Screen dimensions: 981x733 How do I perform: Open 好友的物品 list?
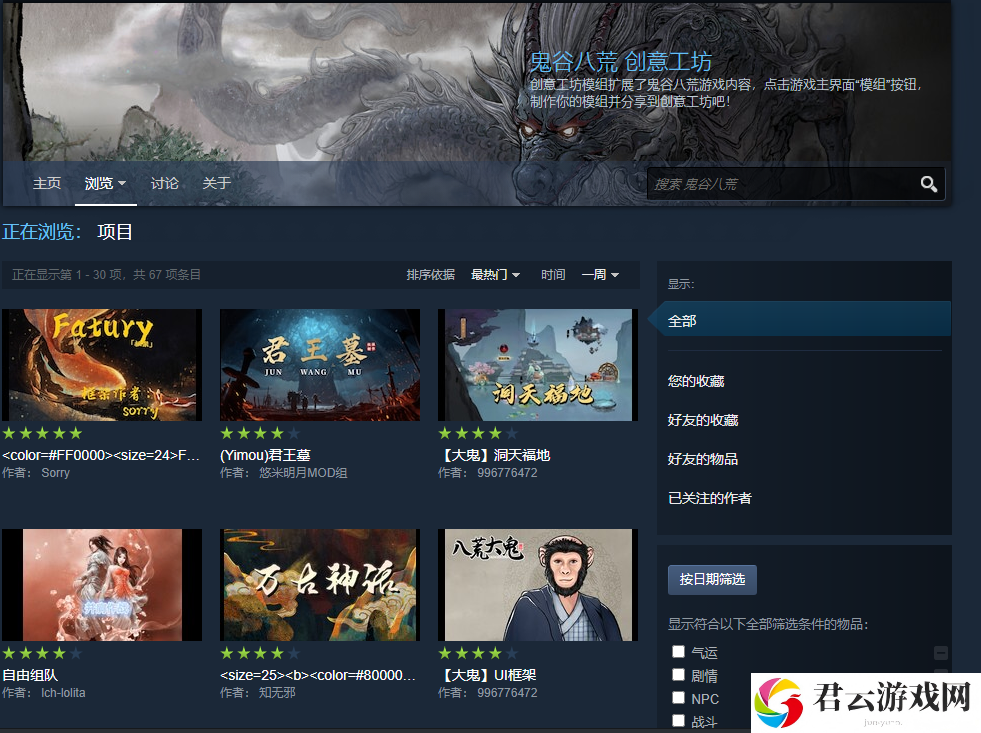pos(703,459)
